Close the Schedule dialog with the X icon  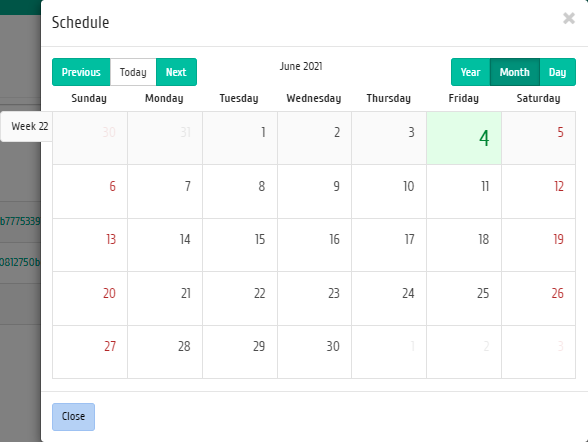click(568, 18)
